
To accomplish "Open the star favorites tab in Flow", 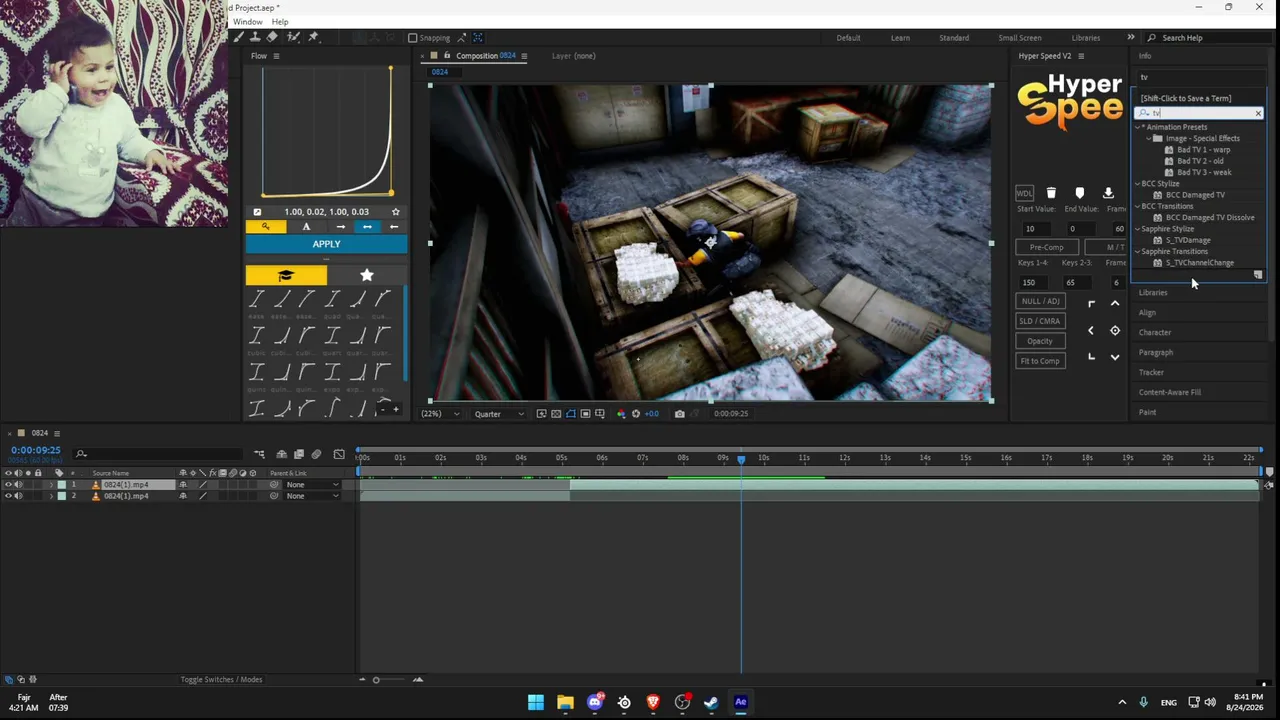I will (x=366, y=275).
